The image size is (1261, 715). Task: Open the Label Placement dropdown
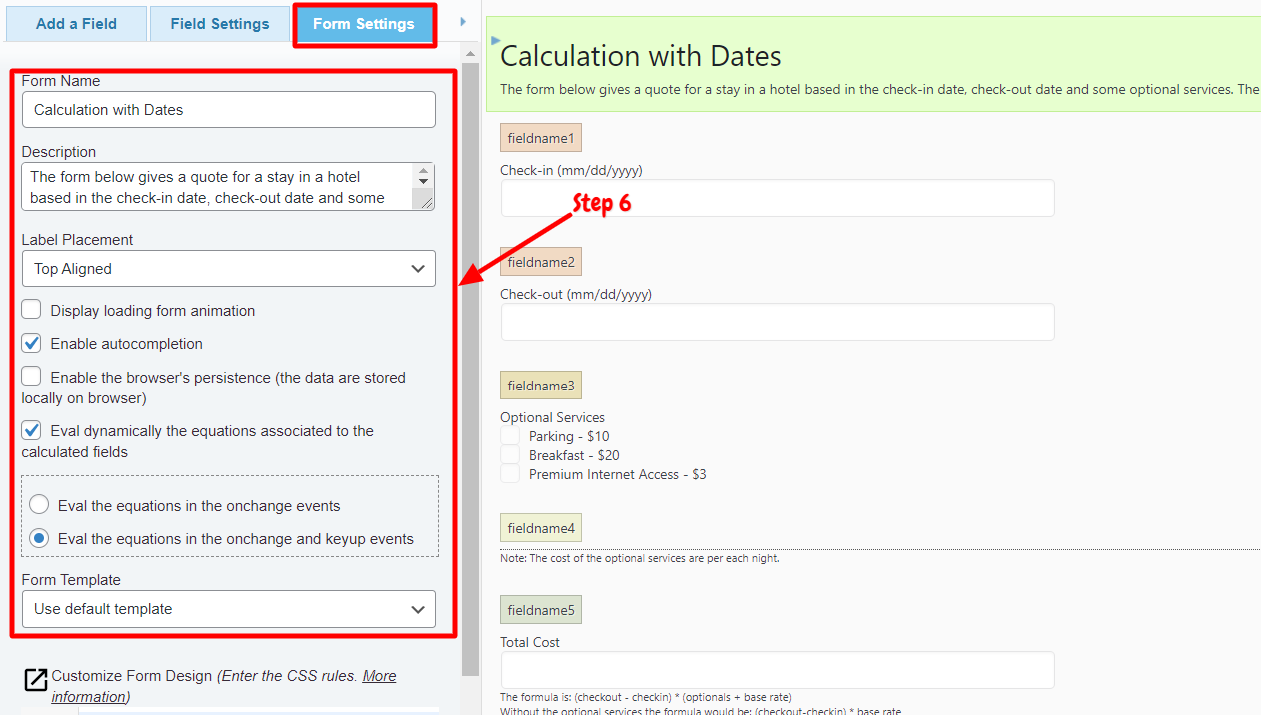tap(229, 269)
